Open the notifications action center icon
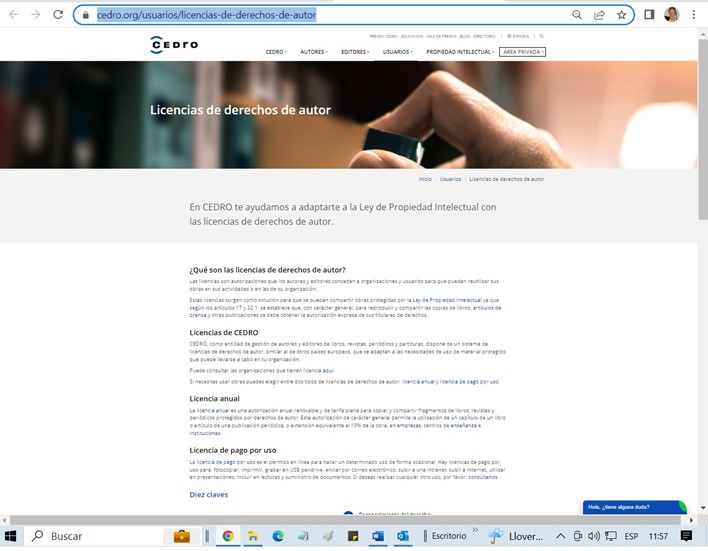This screenshot has height=551, width=708. pyautogui.click(x=686, y=536)
